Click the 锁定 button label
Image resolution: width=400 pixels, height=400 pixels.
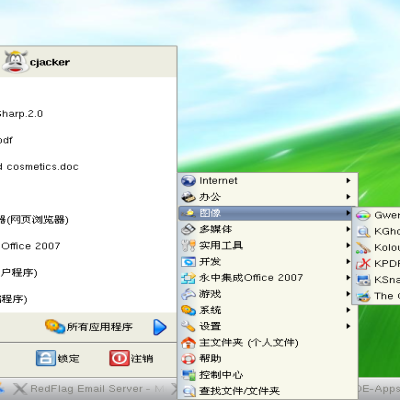[68, 359]
